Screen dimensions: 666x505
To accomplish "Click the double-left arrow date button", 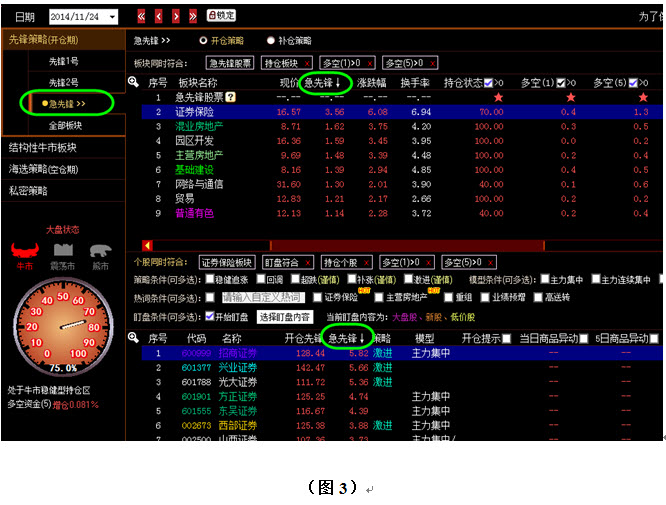I will 142,16.
